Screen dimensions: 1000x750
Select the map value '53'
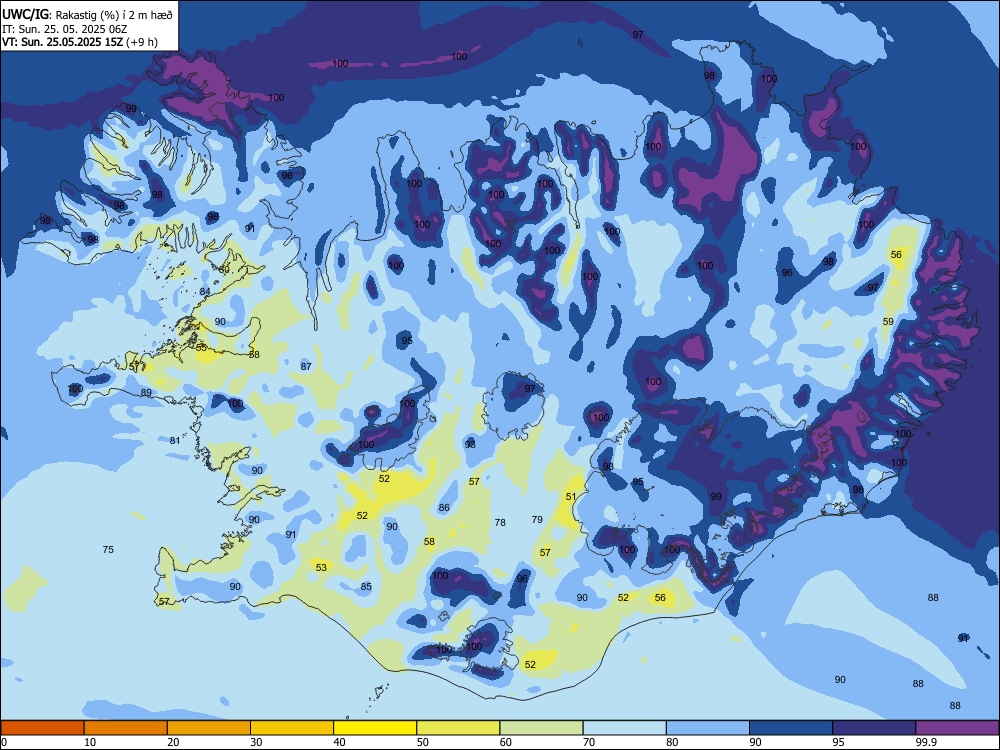point(321,567)
